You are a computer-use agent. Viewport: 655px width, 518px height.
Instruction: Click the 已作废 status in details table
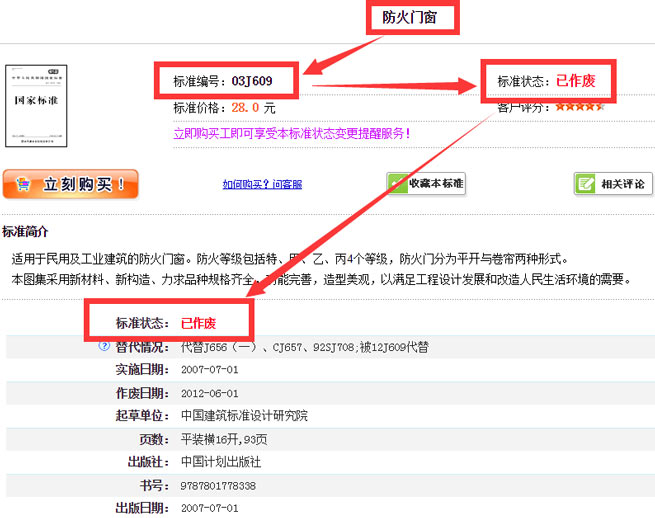pos(198,323)
